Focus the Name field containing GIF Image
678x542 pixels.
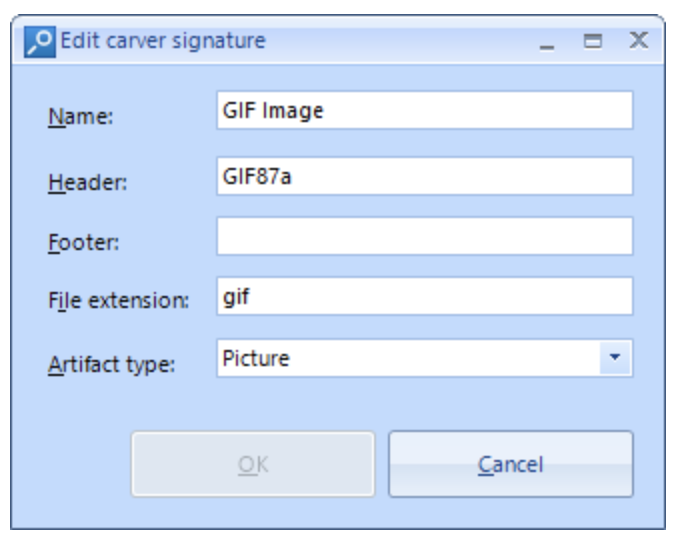click(425, 110)
